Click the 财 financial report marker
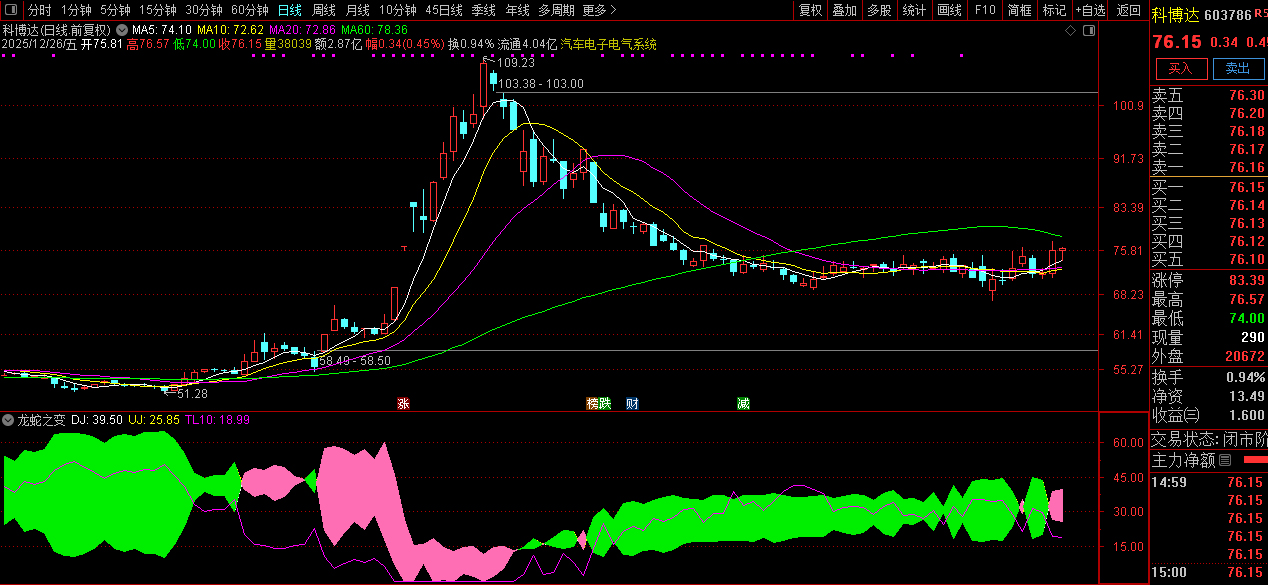The image size is (1268, 585). click(x=632, y=404)
